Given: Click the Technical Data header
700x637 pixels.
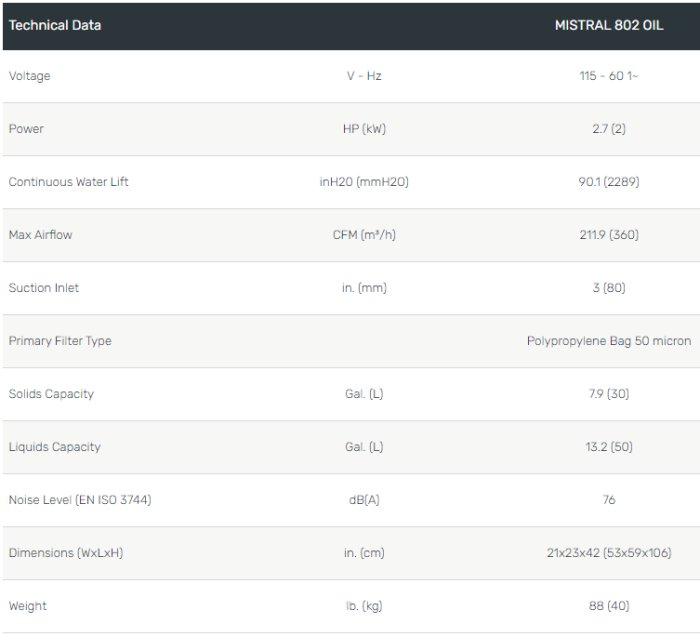Looking at the screenshot, I should pyautogui.click(x=55, y=25).
